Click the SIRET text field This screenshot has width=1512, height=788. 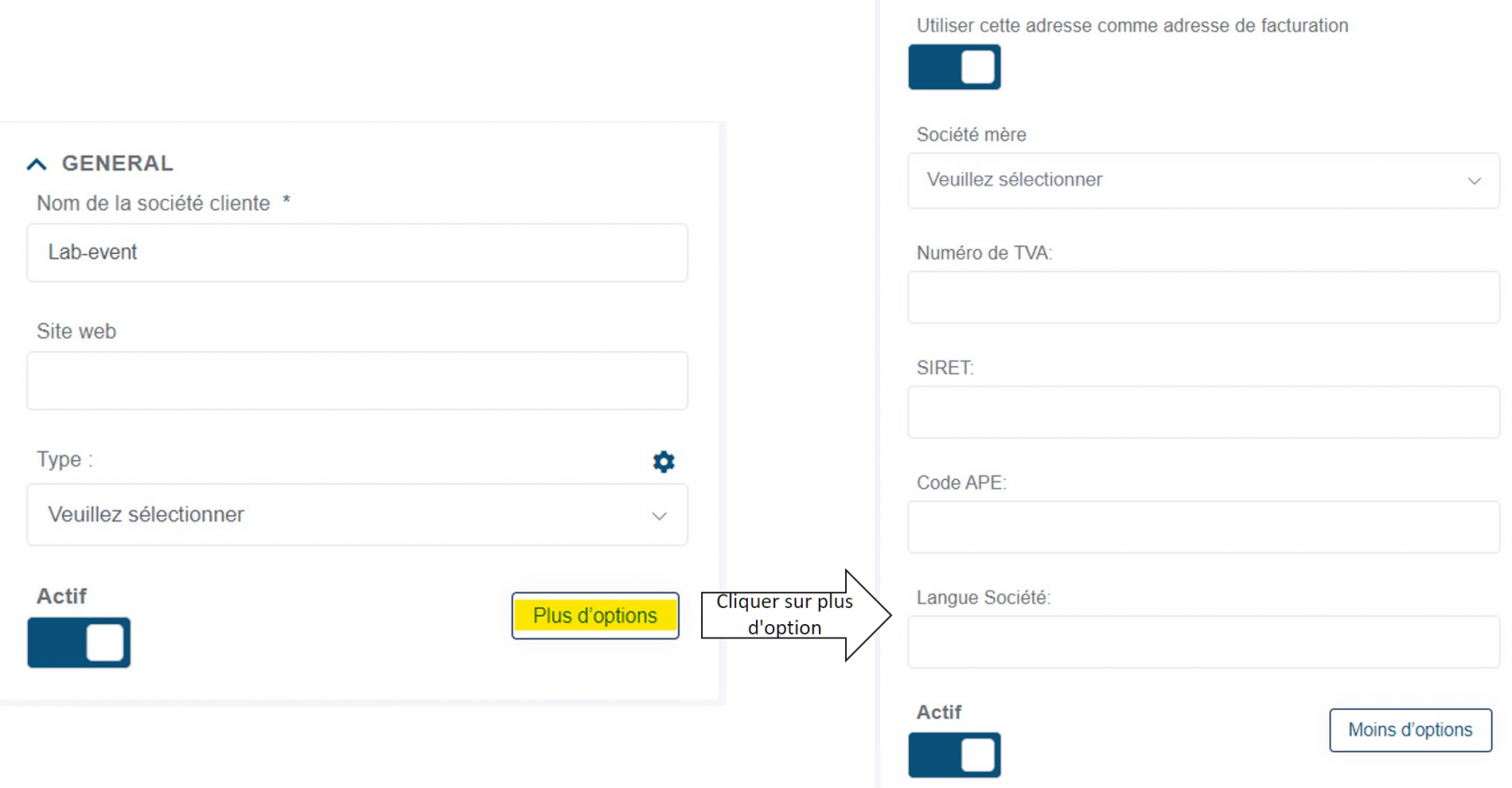(x=1202, y=412)
